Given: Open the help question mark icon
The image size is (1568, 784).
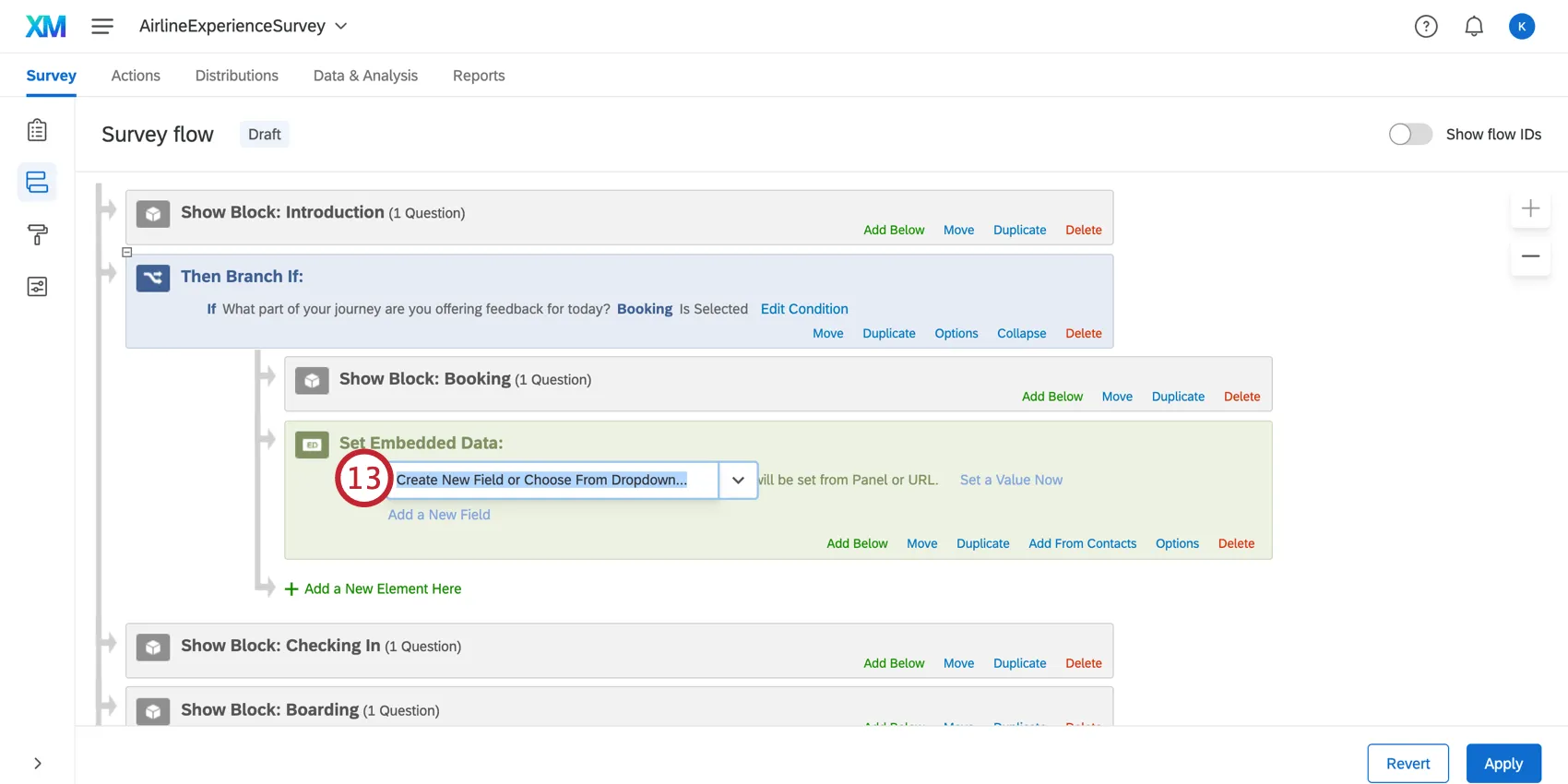Looking at the screenshot, I should click(1426, 27).
